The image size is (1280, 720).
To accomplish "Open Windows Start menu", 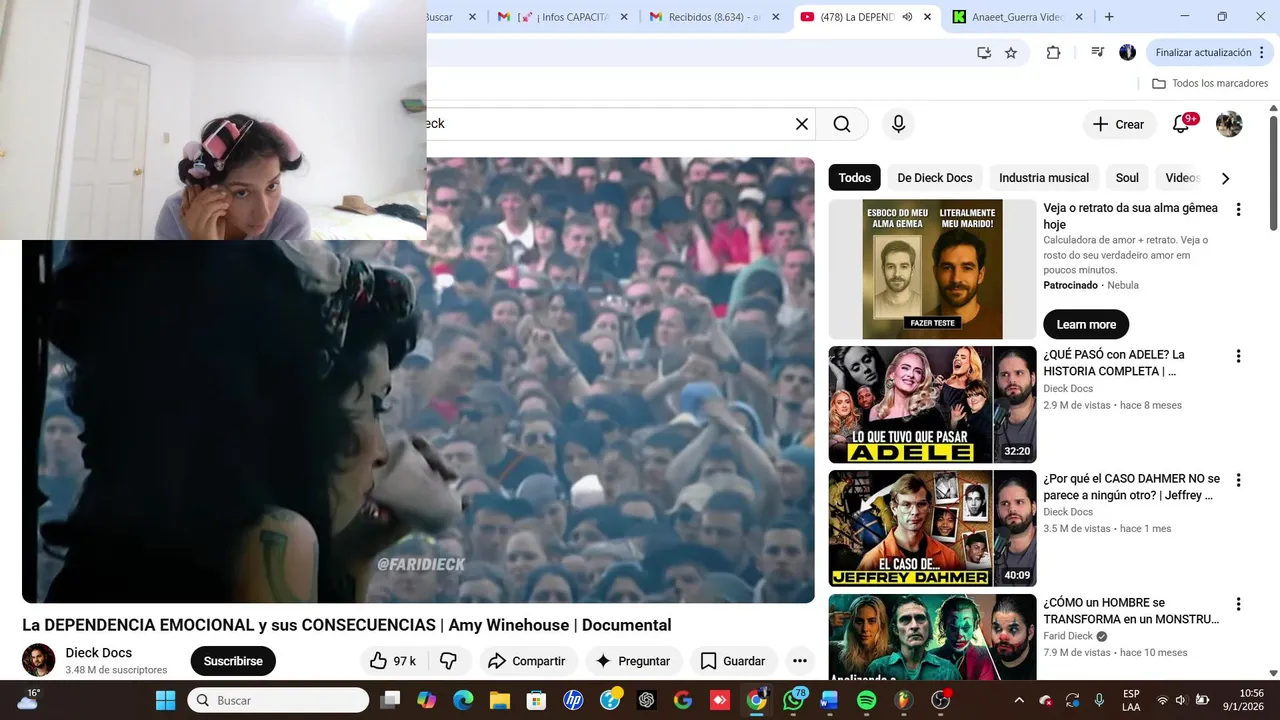I will click(165, 700).
